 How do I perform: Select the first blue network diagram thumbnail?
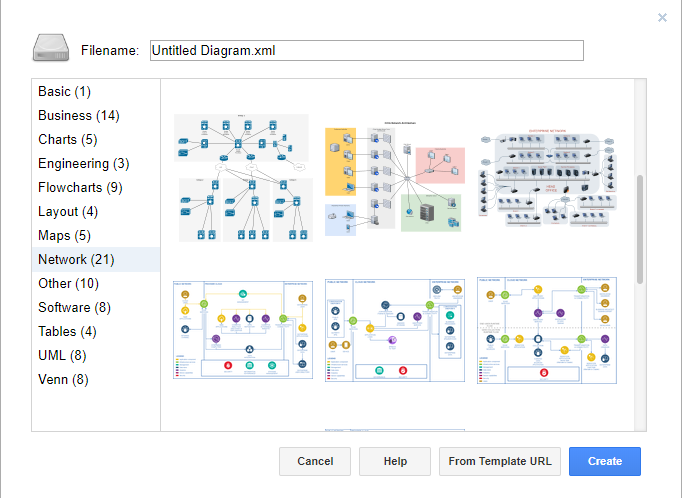tap(243, 177)
